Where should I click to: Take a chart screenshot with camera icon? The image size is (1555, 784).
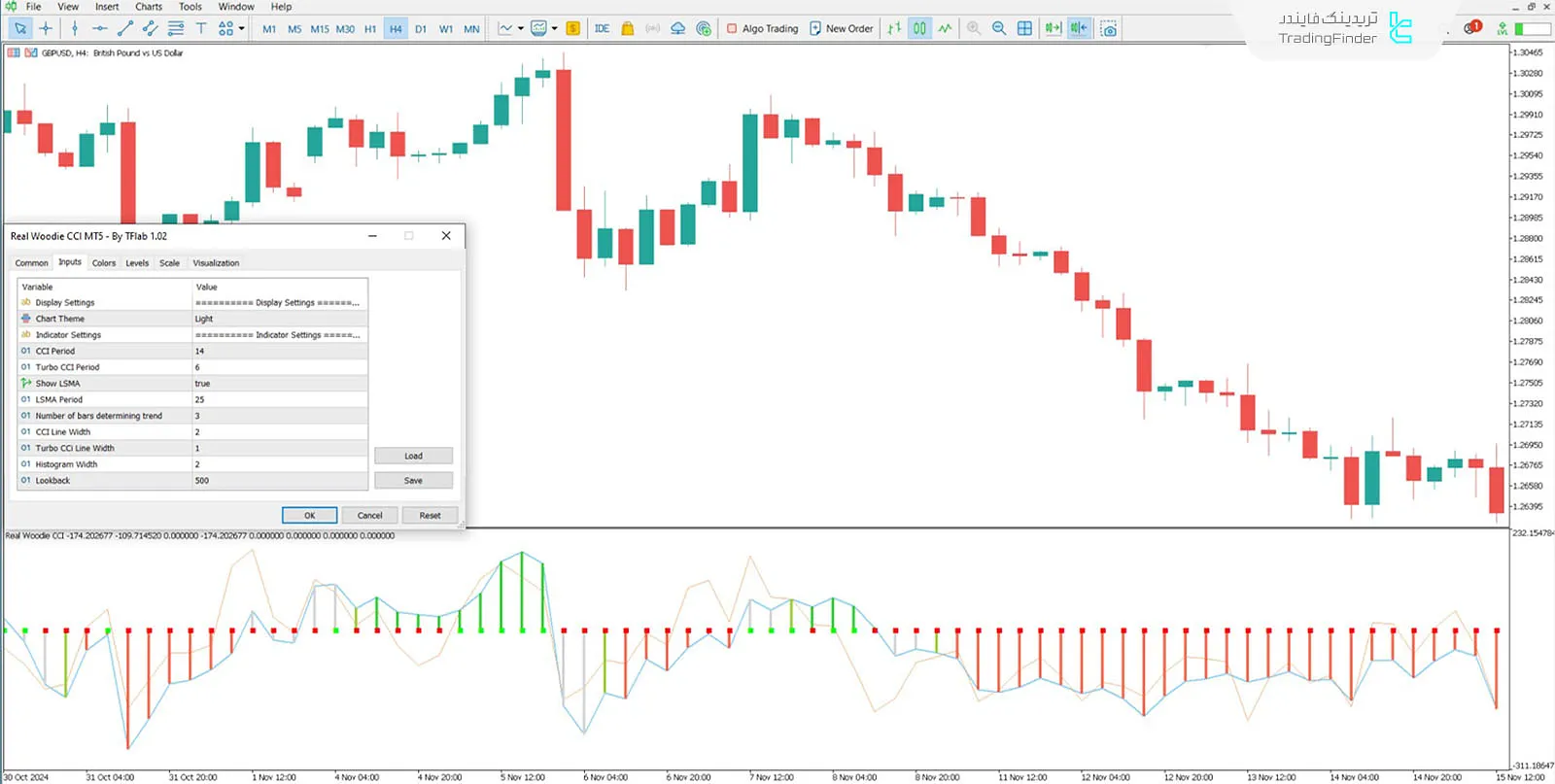click(x=1109, y=28)
